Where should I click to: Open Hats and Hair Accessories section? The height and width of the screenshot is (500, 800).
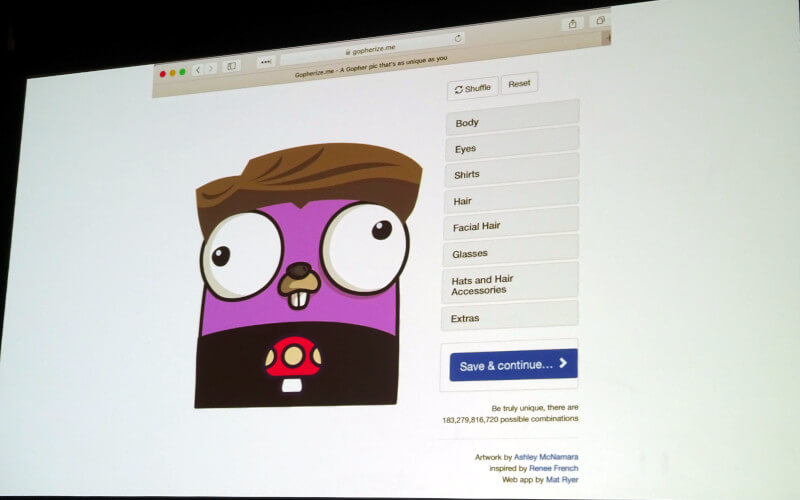click(x=510, y=284)
